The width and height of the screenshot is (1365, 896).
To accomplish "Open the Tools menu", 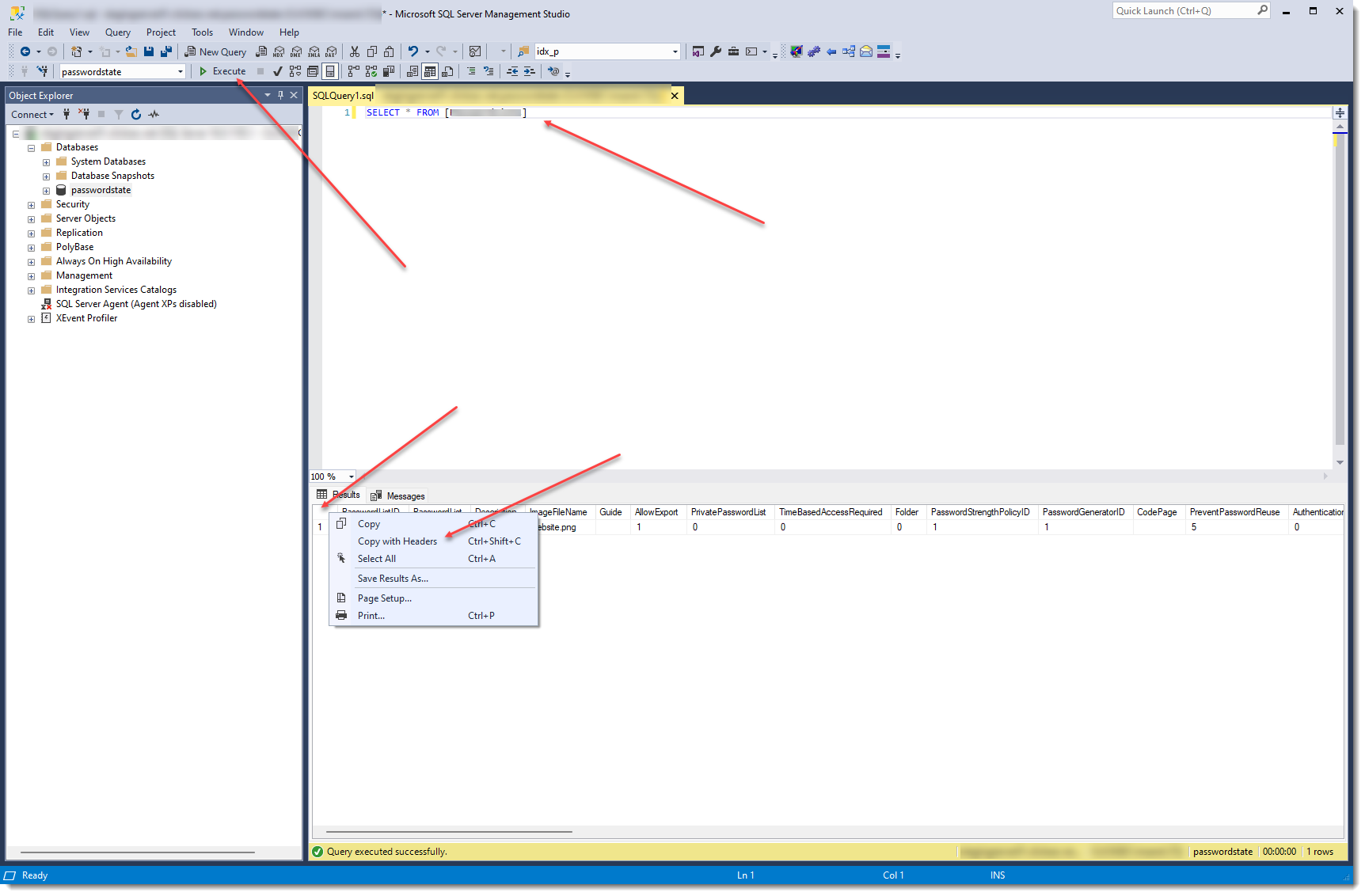I will pos(202,32).
